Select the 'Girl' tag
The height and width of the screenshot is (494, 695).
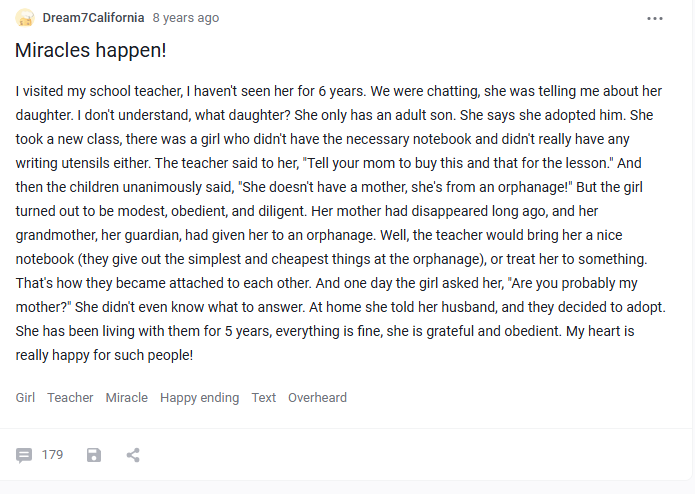pyautogui.click(x=25, y=397)
